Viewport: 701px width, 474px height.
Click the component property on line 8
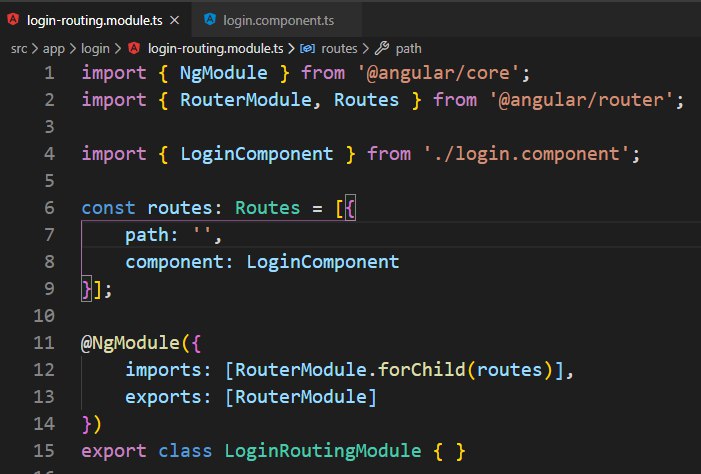(x=174, y=262)
